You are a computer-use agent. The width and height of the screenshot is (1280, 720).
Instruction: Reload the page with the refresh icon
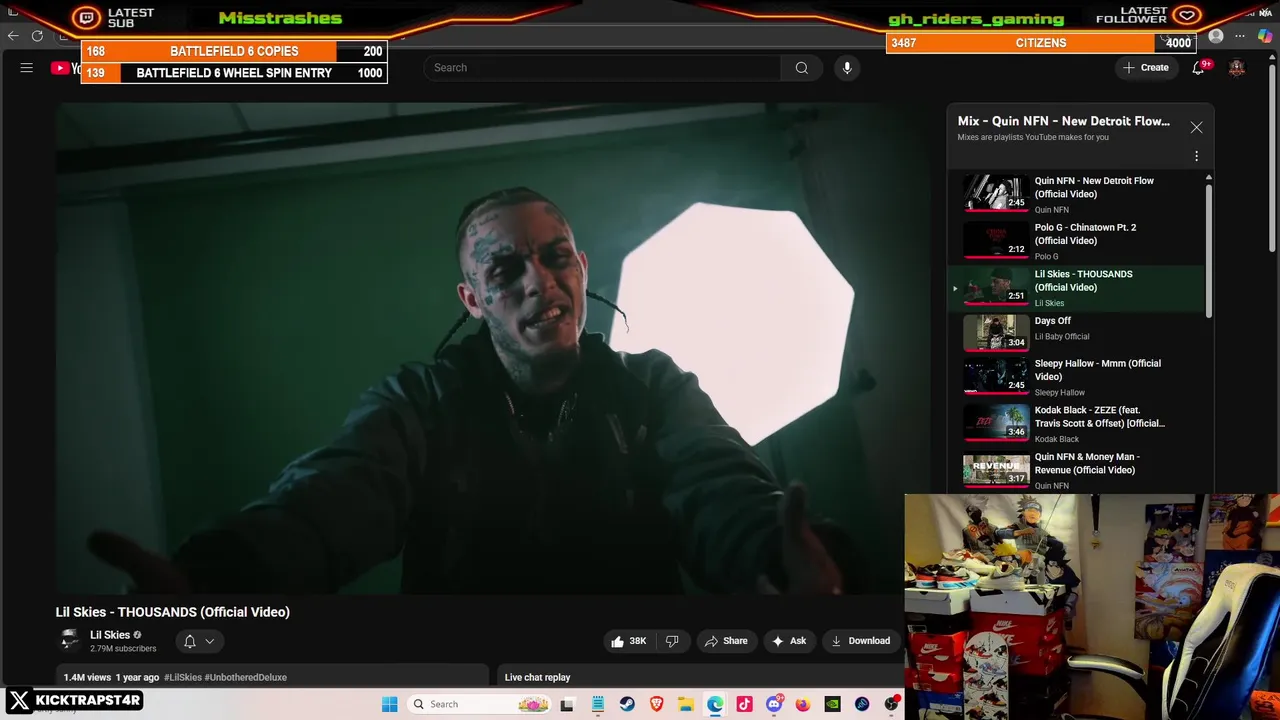(x=37, y=36)
